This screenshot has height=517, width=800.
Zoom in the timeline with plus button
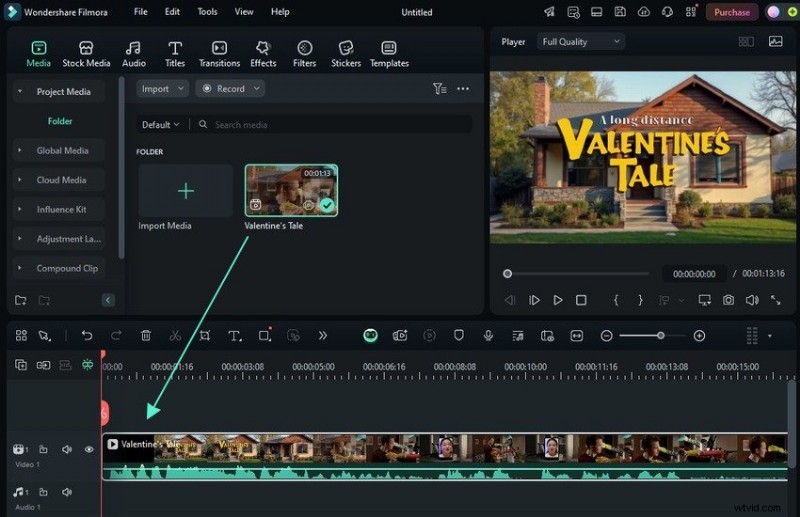tap(699, 335)
